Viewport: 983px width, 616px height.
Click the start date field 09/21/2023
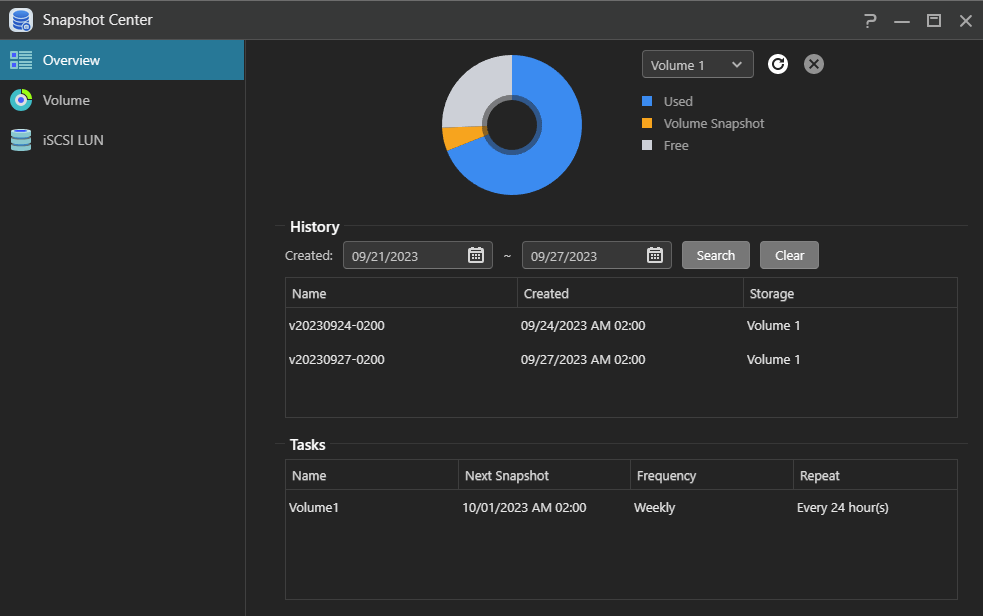point(418,255)
